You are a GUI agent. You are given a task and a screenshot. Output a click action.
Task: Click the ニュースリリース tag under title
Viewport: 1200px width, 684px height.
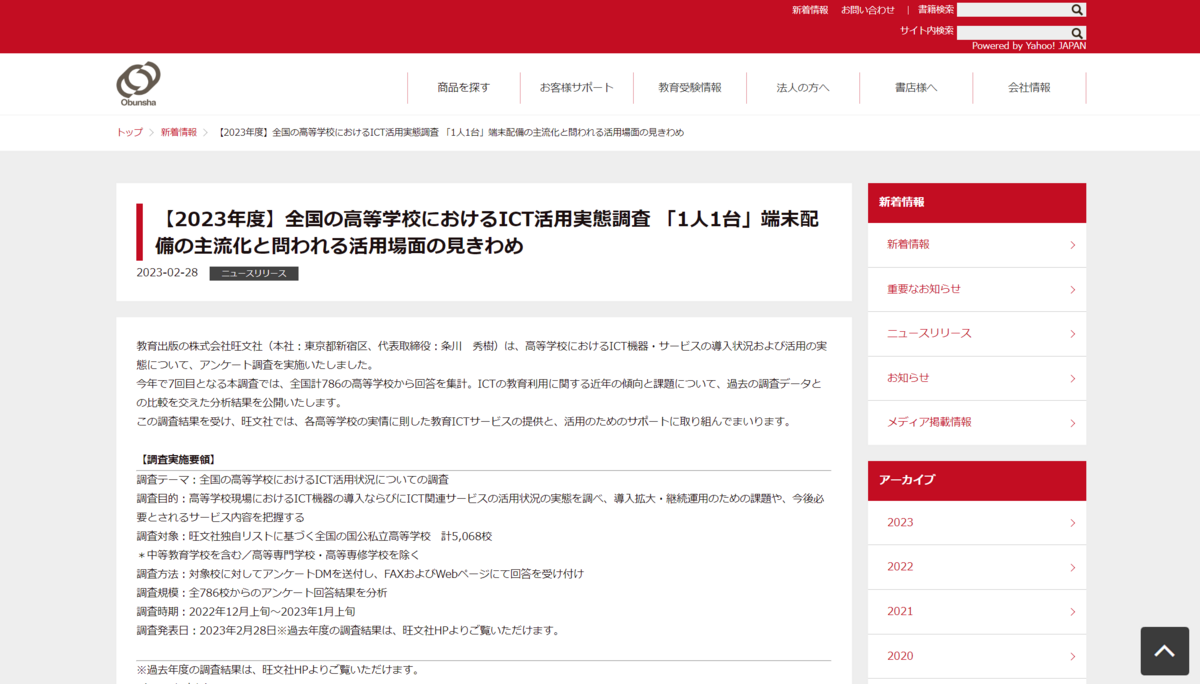coord(254,273)
